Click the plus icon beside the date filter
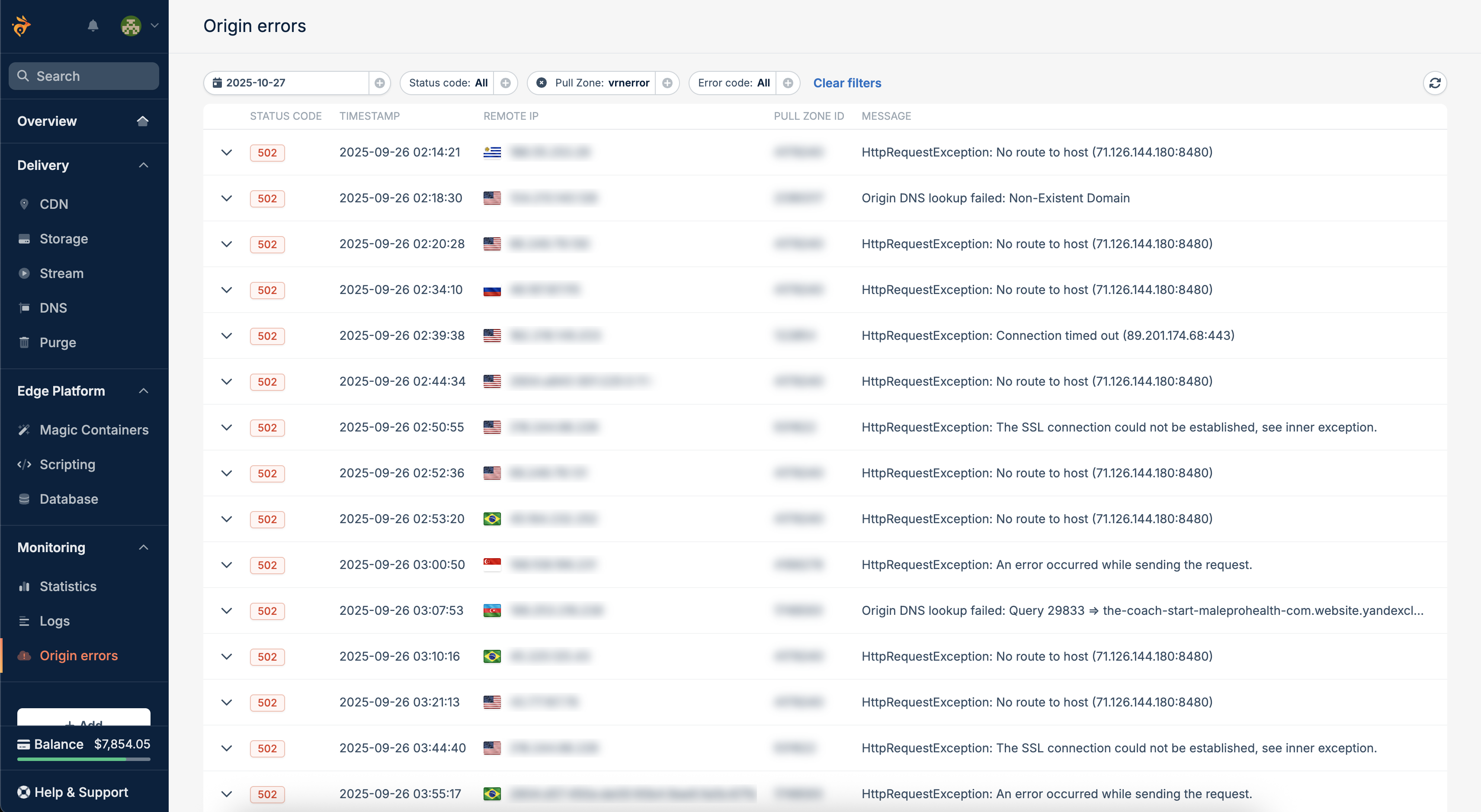 (379, 83)
